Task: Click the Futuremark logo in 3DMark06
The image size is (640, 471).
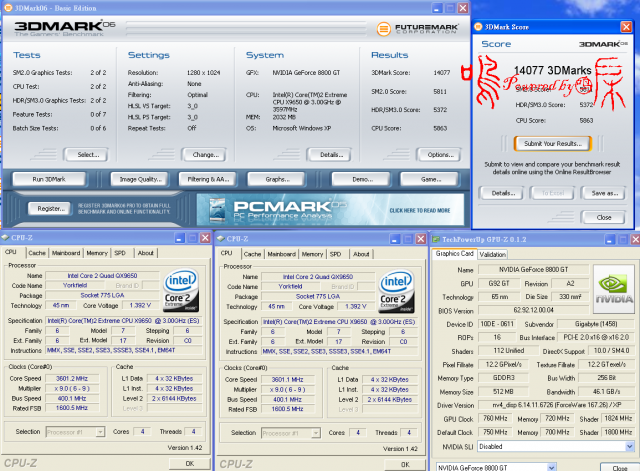Action: click(x=418, y=29)
